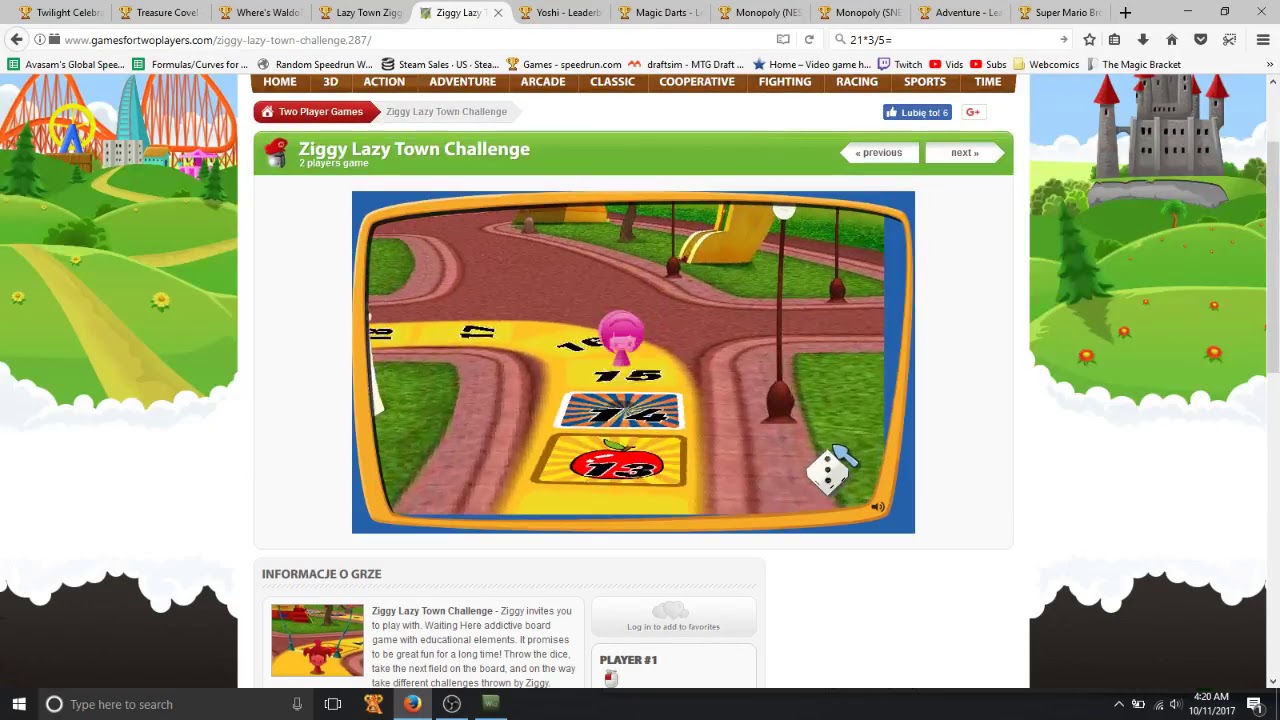This screenshot has width=1280, height=720.
Task: Open The Magic Bracket bookmark
Action: tap(1133, 64)
